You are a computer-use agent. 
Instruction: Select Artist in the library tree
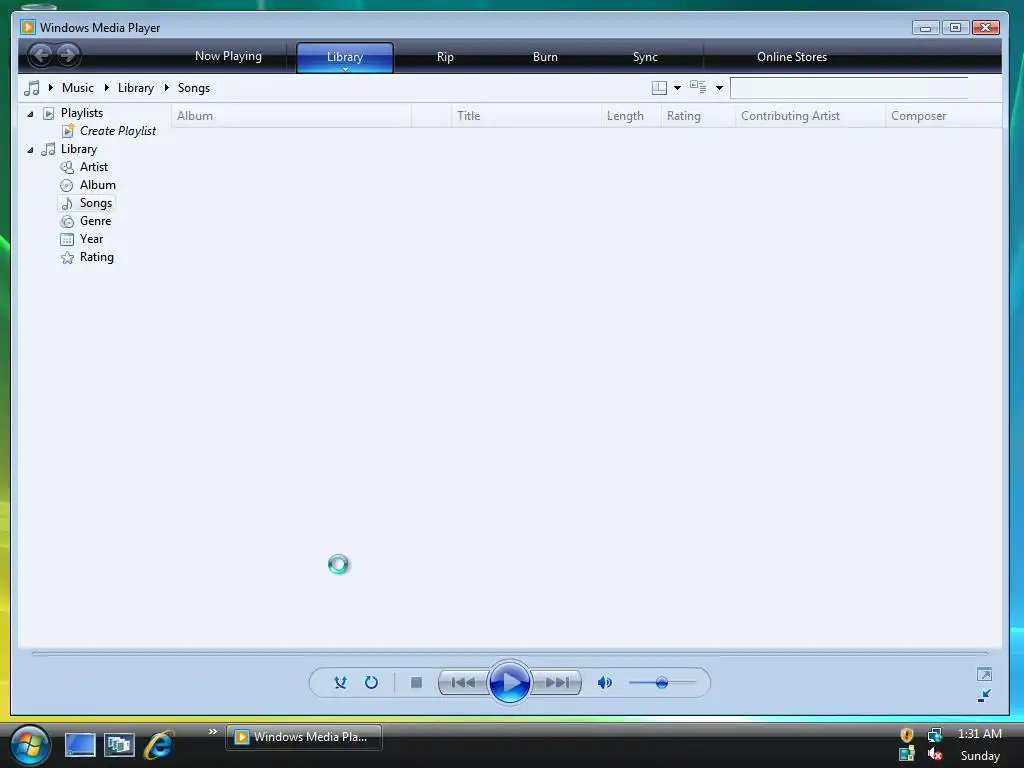pyautogui.click(x=93, y=167)
